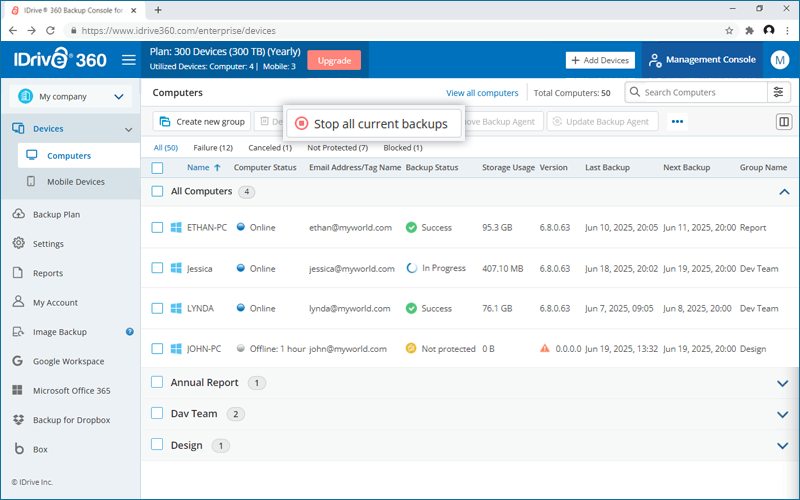
Task: Select the Jessica computer checkbox
Action: [157, 268]
